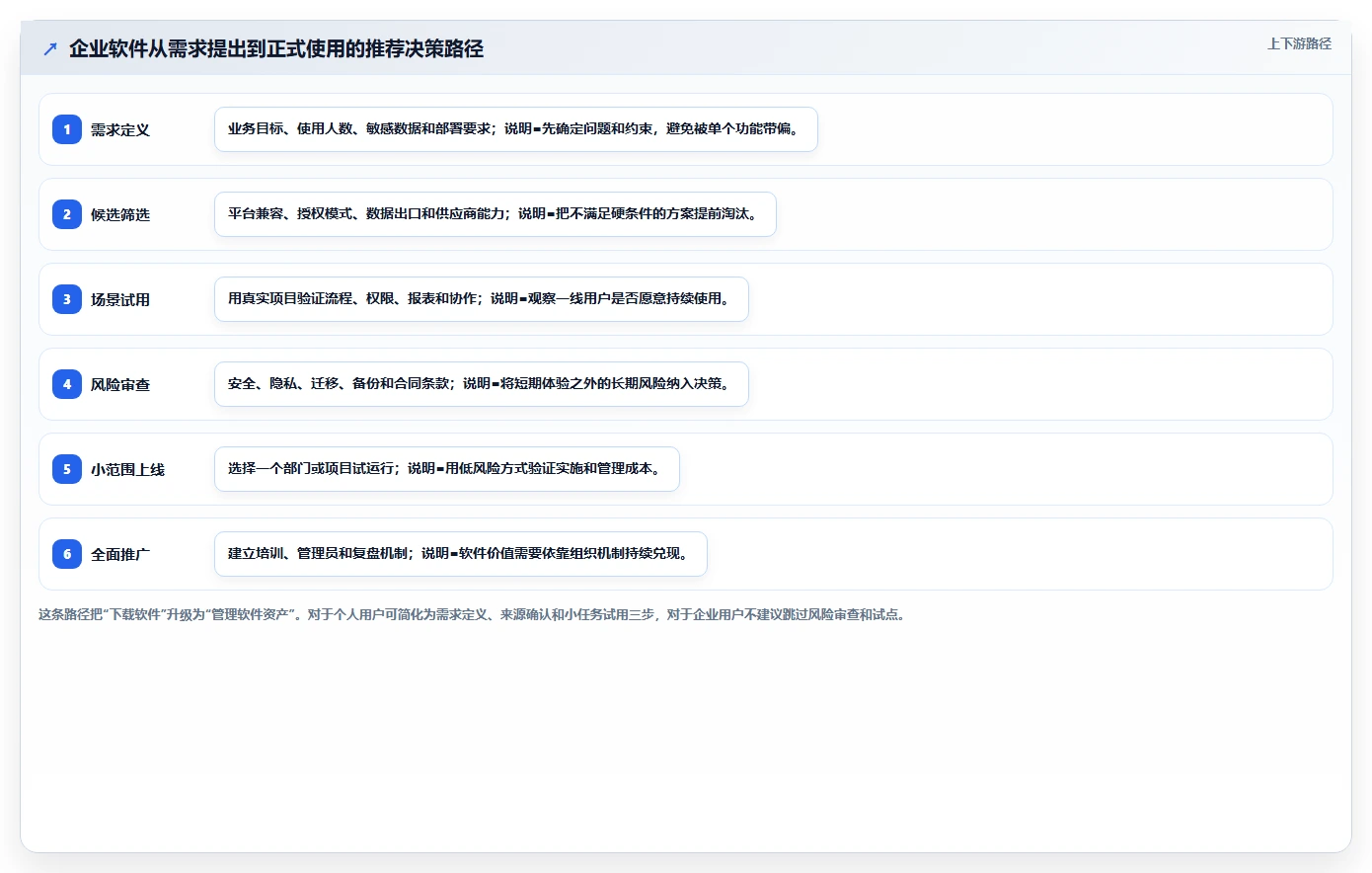Select step number badge 3
Image resolution: width=1372 pixels, height=873 pixels.
tap(67, 299)
